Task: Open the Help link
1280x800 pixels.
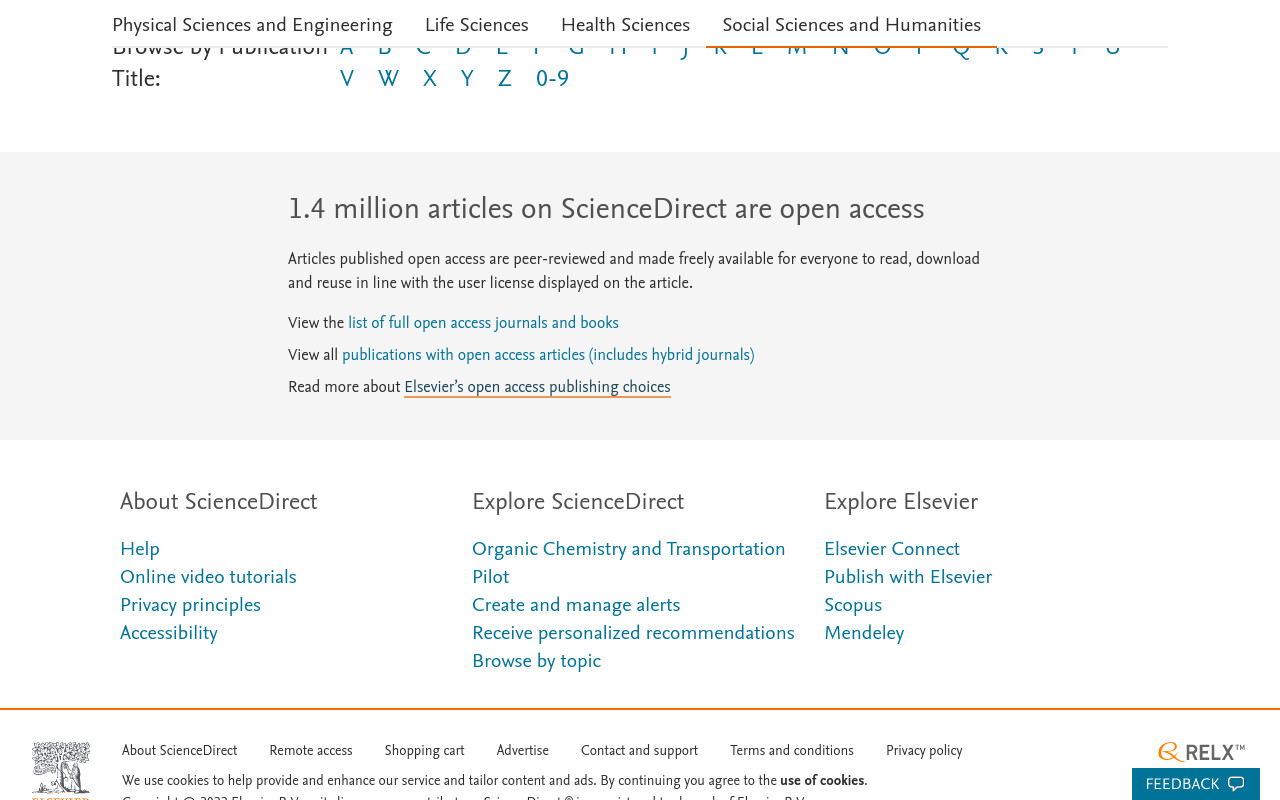Action: pos(140,549)
